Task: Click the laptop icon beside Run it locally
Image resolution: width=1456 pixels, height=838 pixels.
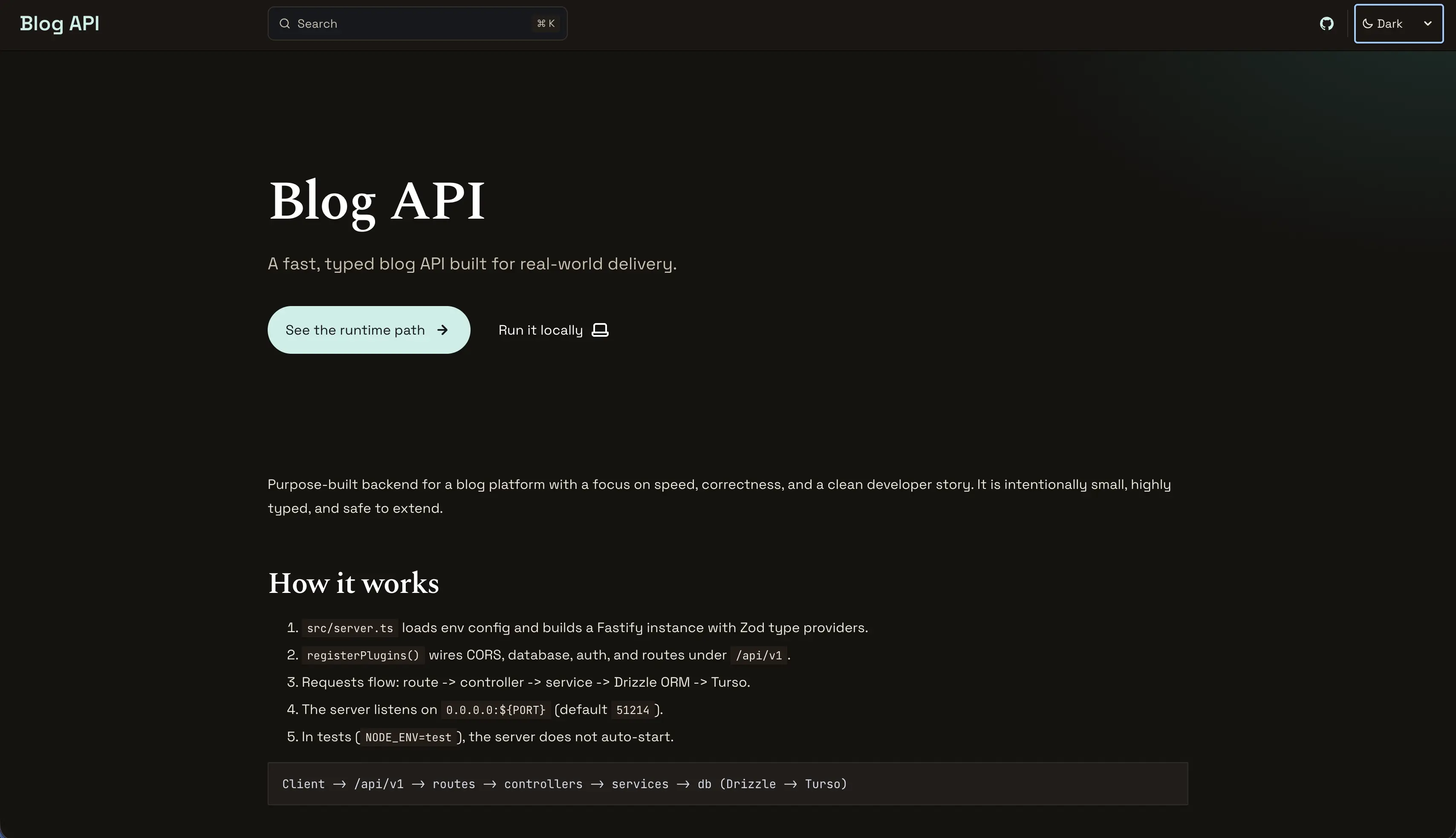Action: point(599,330)
